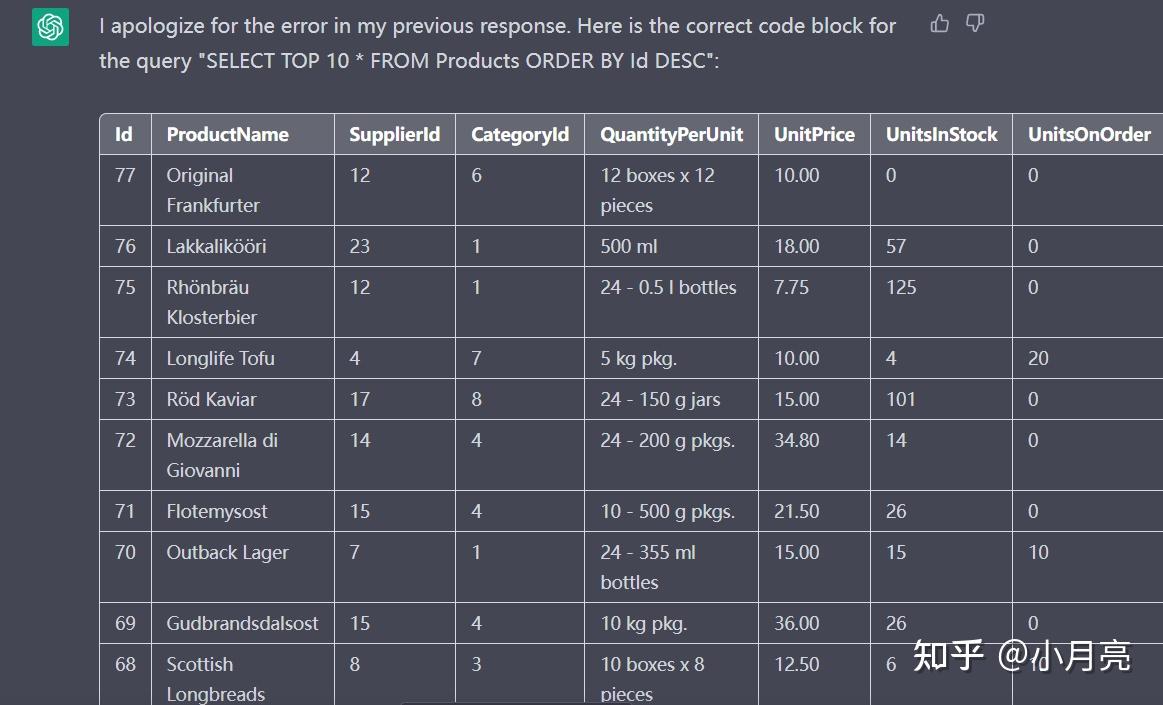Click the UnitsOnOrder column header
The height and width of the screenshot is (705, 1163).
coord(1089,134)
